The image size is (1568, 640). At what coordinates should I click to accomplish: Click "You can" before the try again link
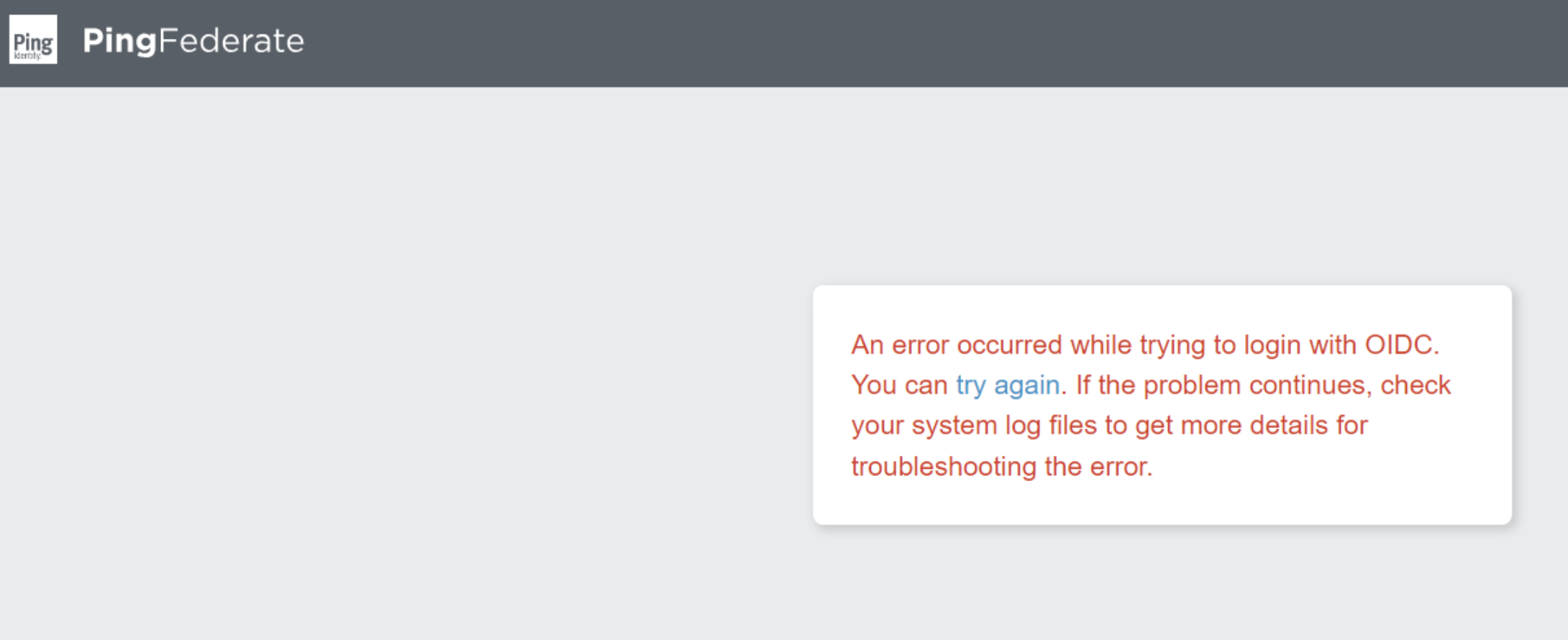pos(899,385)
